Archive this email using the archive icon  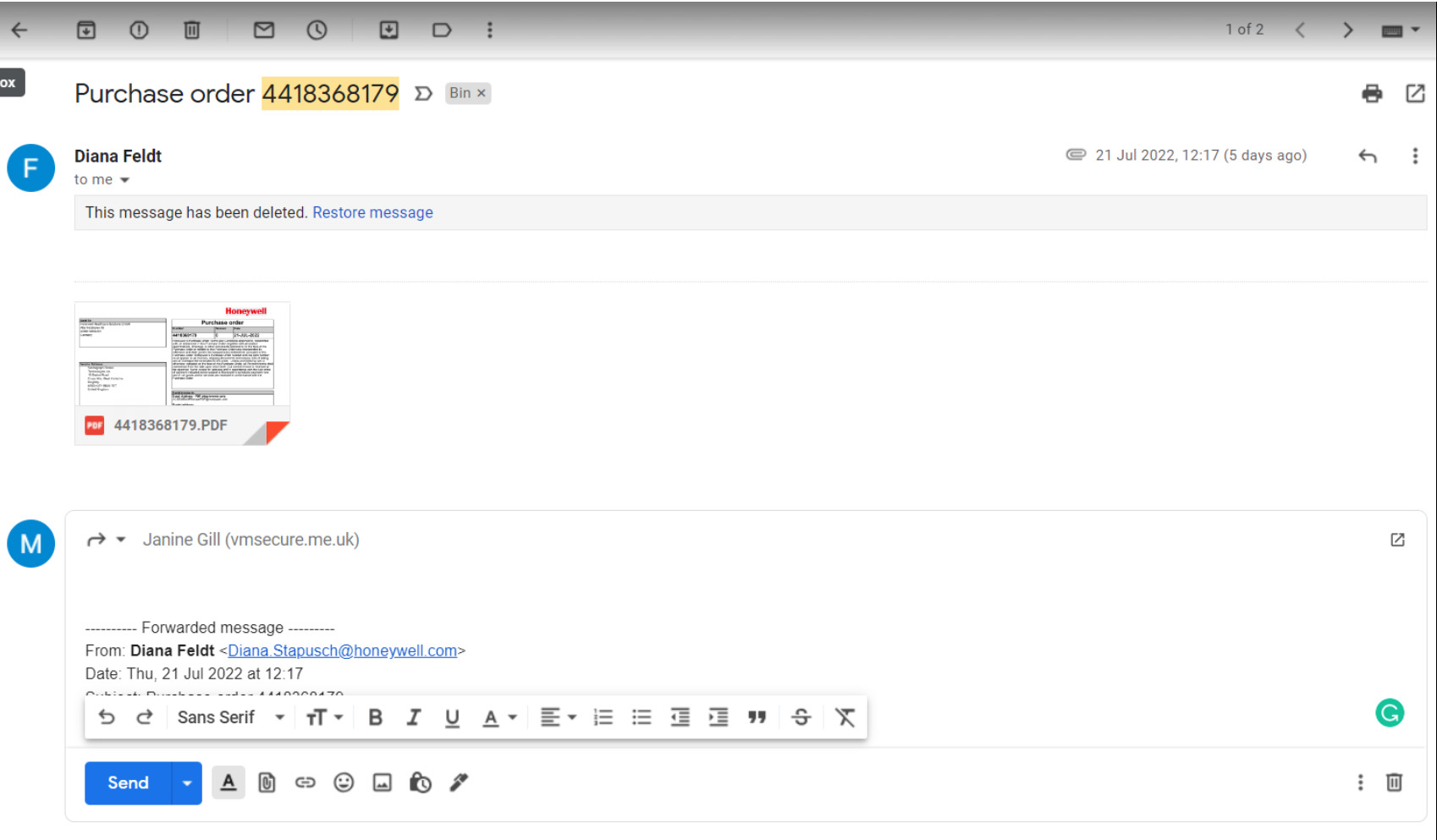(x=86, y=30)
